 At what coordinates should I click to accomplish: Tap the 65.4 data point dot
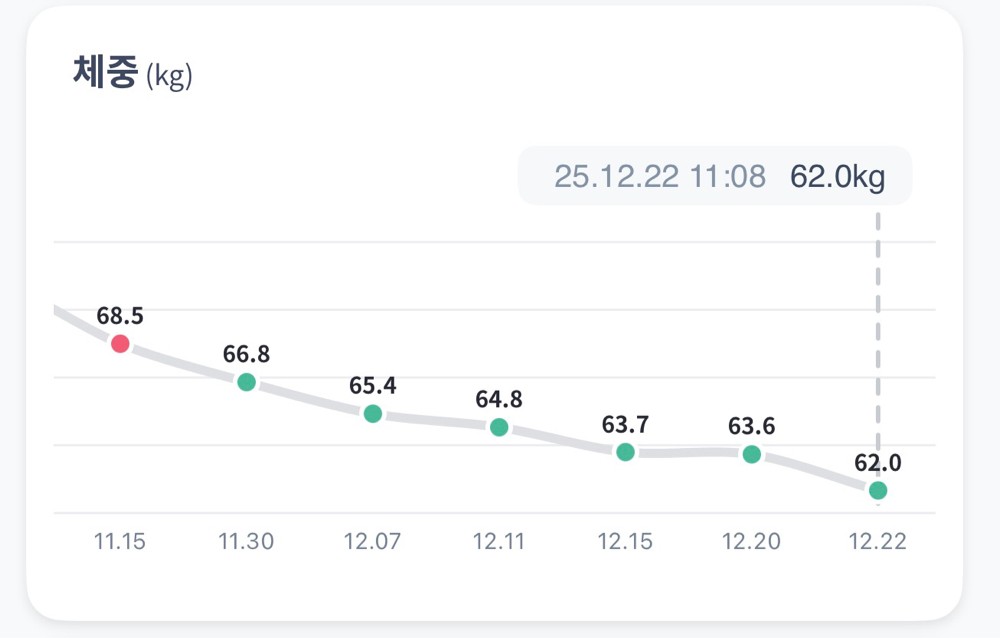tap(372, 414)
